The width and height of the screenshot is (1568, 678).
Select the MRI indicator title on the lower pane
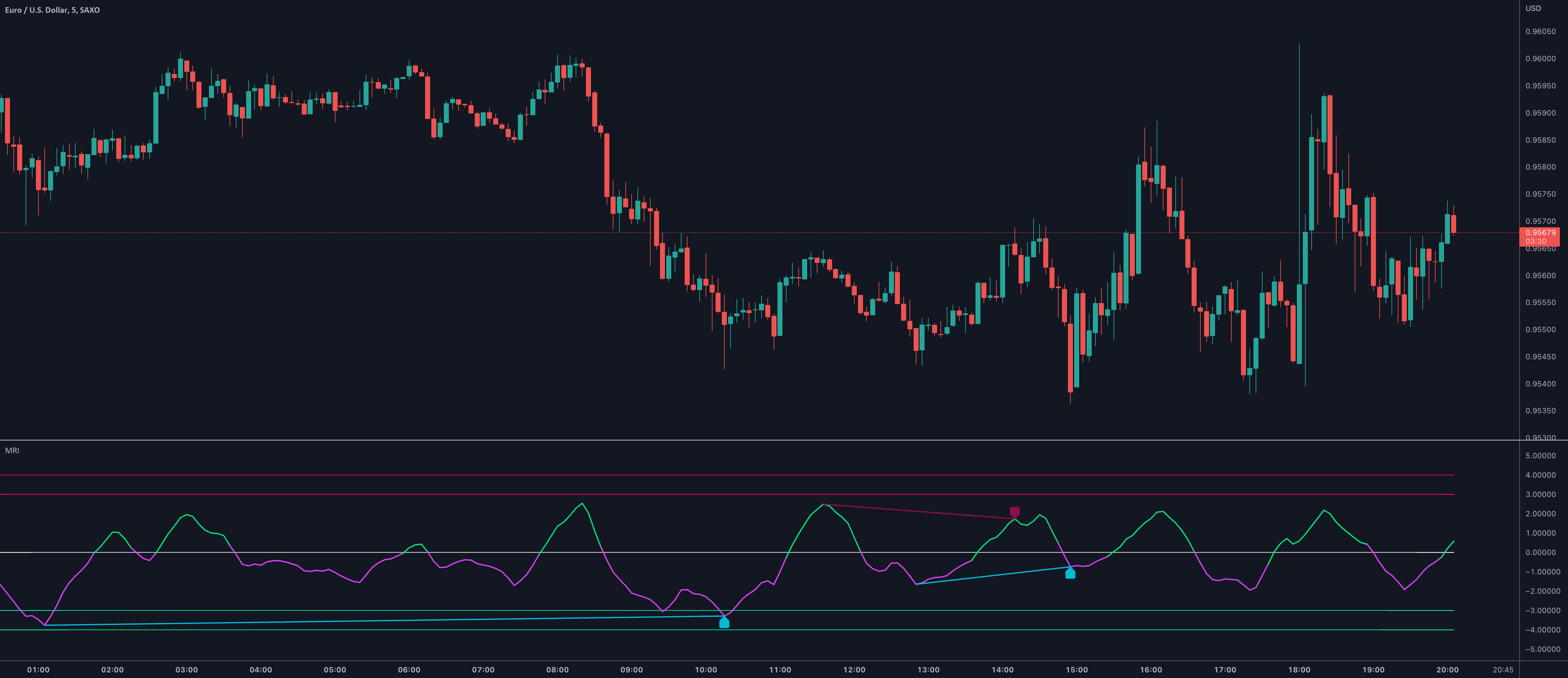pyautogui.click(x=13, y=450)
